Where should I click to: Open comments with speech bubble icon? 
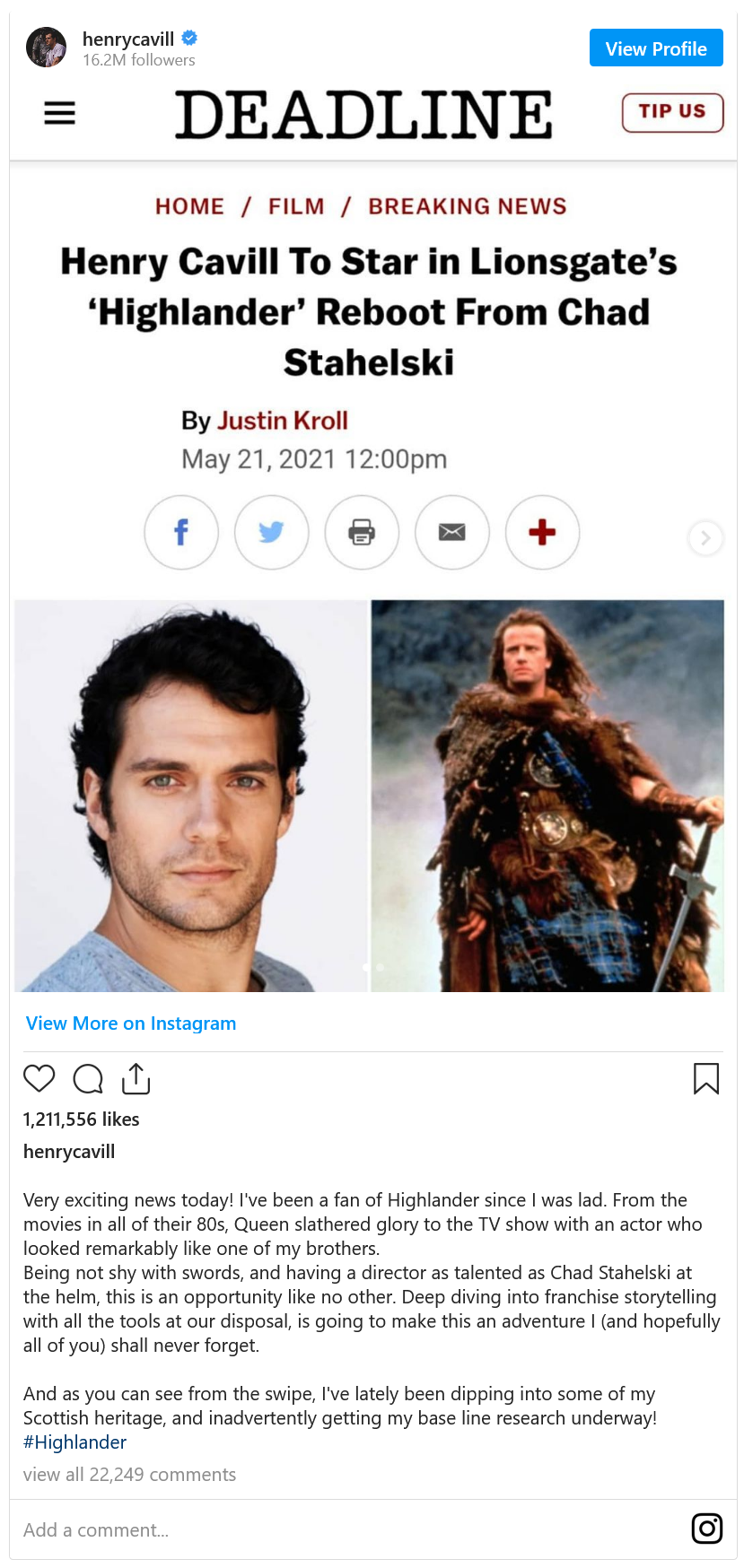point(88,1079)
